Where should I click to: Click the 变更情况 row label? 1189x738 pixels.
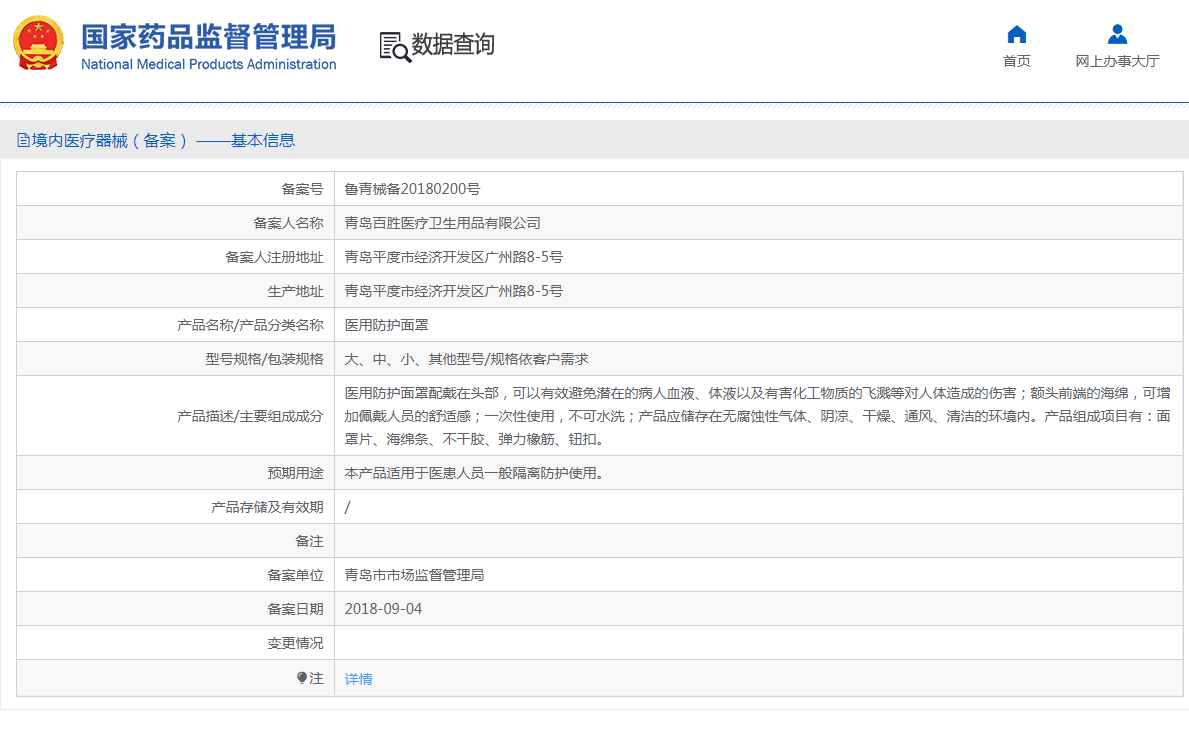[295, 643]
